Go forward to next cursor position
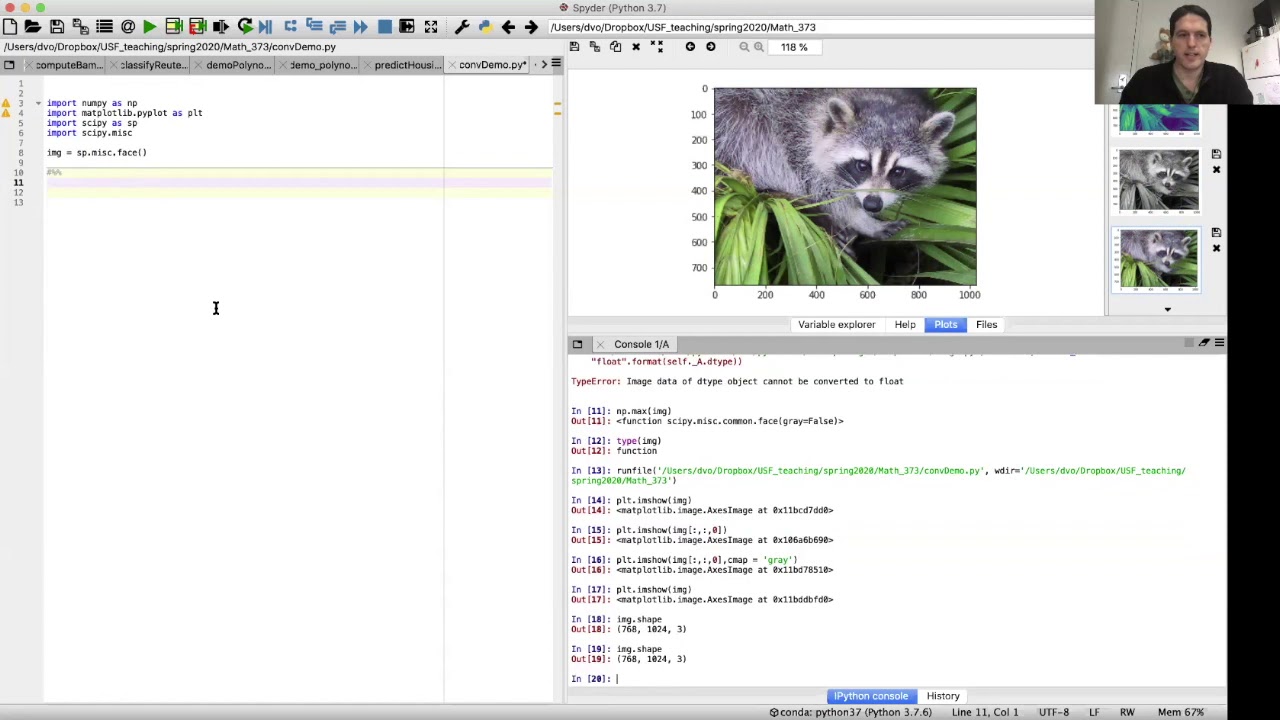The height and width of the screenshot is (720, 1280). tap(531, 27)
